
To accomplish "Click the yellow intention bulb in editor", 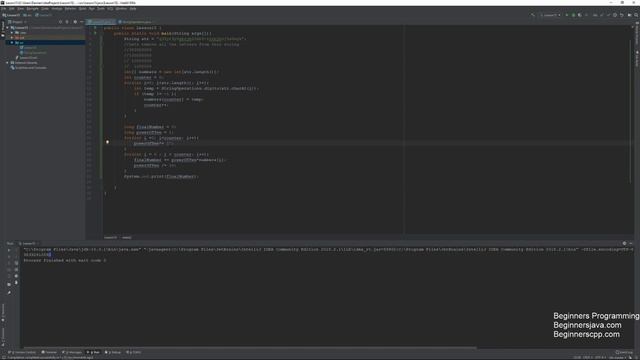I will click(x=107, y=142).
